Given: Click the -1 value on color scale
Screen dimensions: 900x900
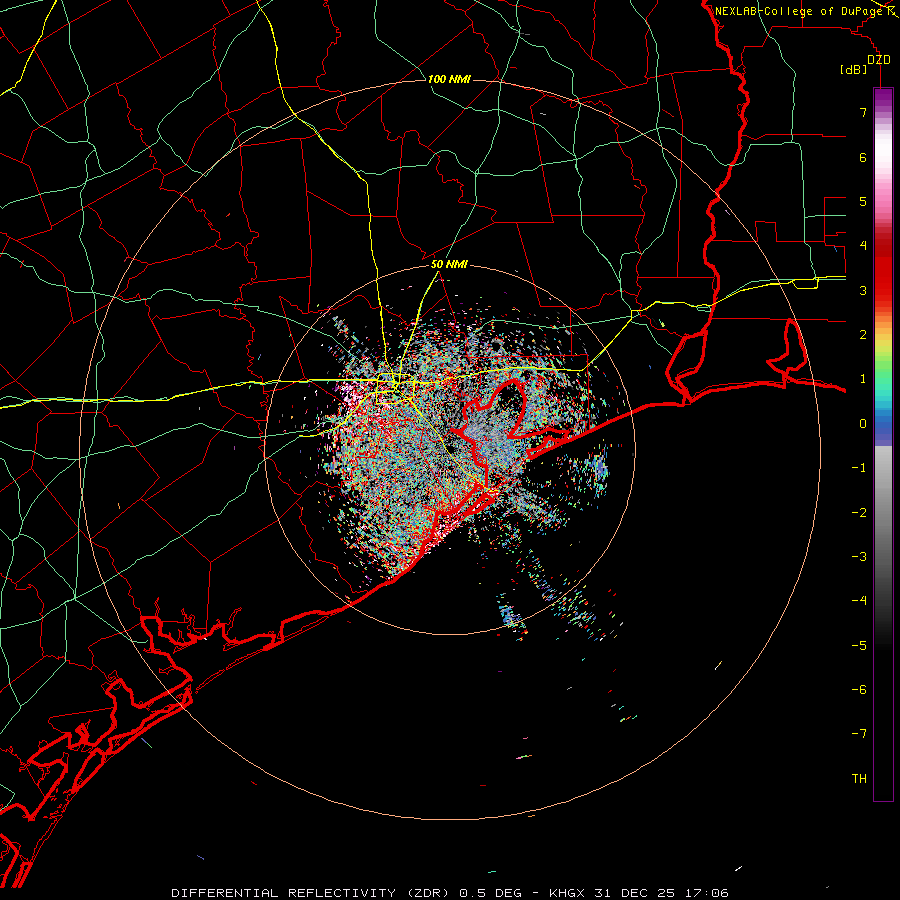Looking at the screenshot, I should [859, 468].
